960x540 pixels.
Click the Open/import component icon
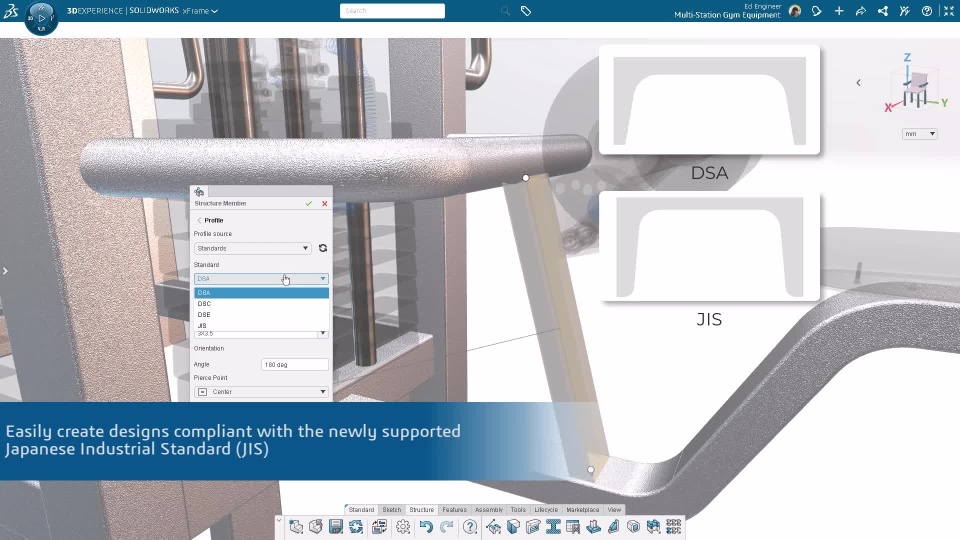316,527
